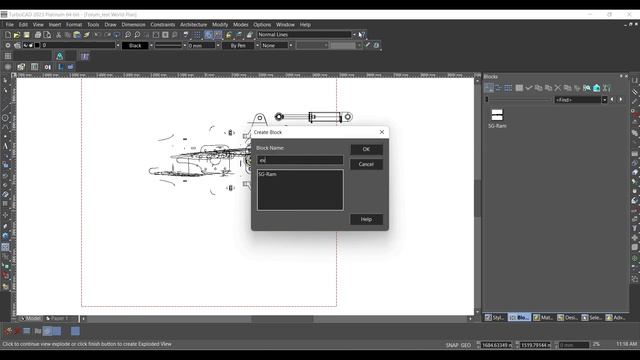This screenshot has height=360, width=640.
Task: Click the Undo arrow icon
Action: 97,35
